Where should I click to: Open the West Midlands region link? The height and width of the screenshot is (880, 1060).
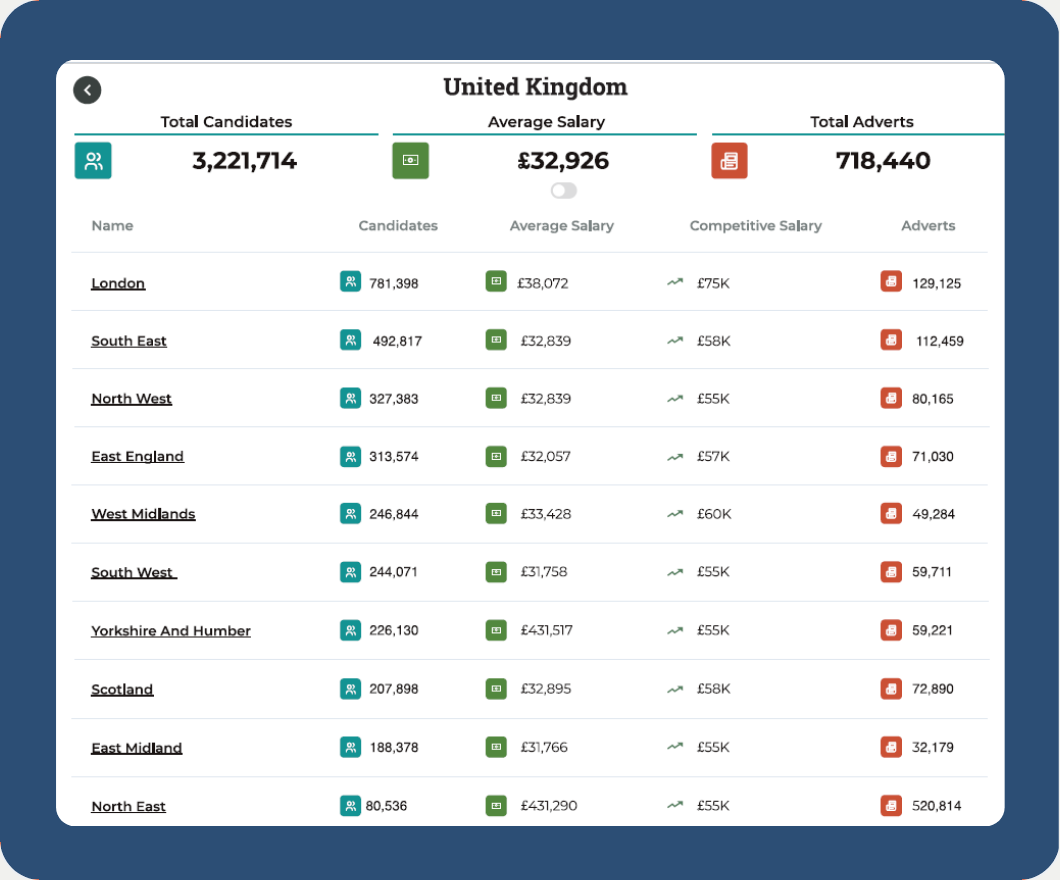tap(143, 514)
